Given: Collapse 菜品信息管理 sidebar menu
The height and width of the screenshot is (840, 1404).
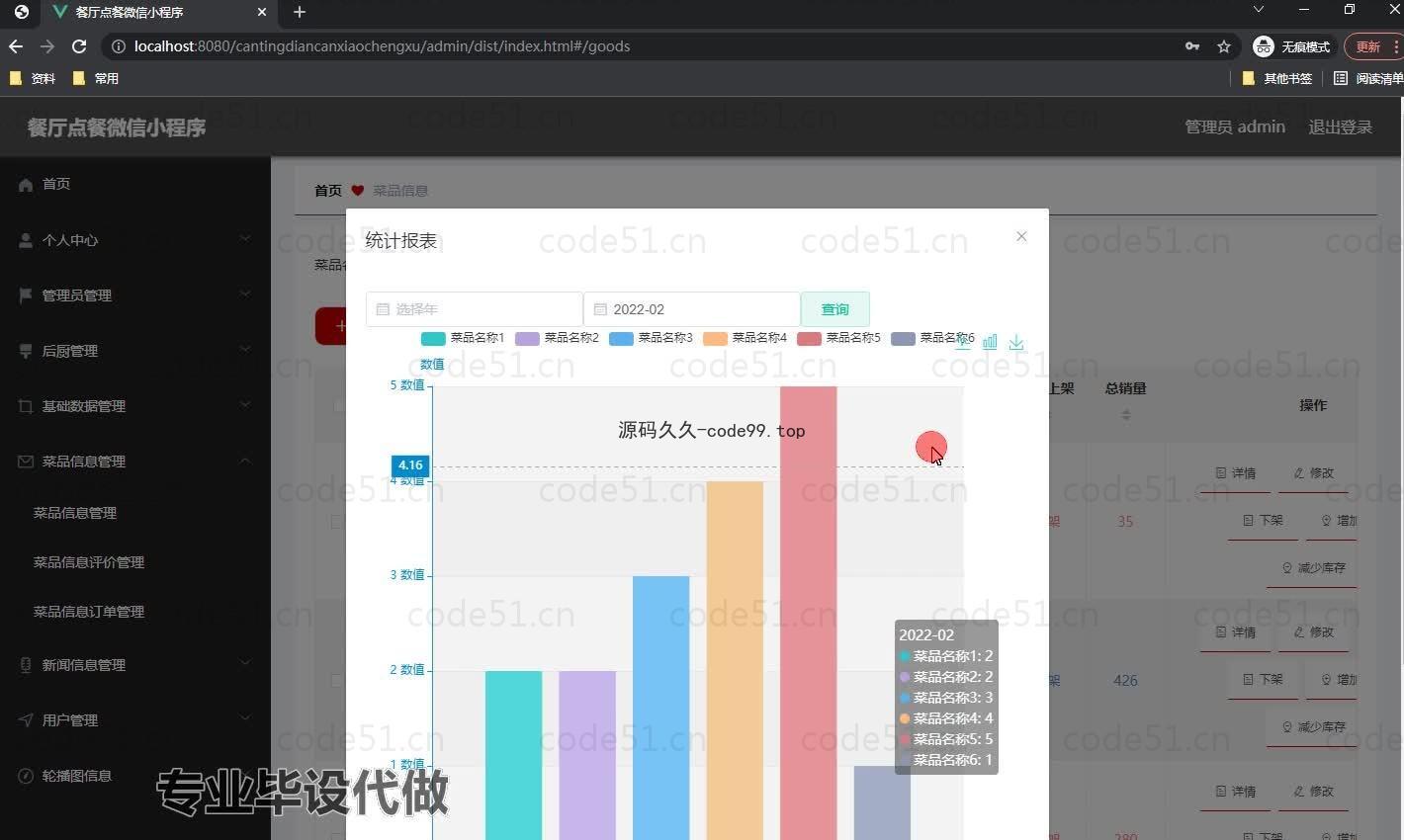Looking at the screenshot, I should click(135, 462).
